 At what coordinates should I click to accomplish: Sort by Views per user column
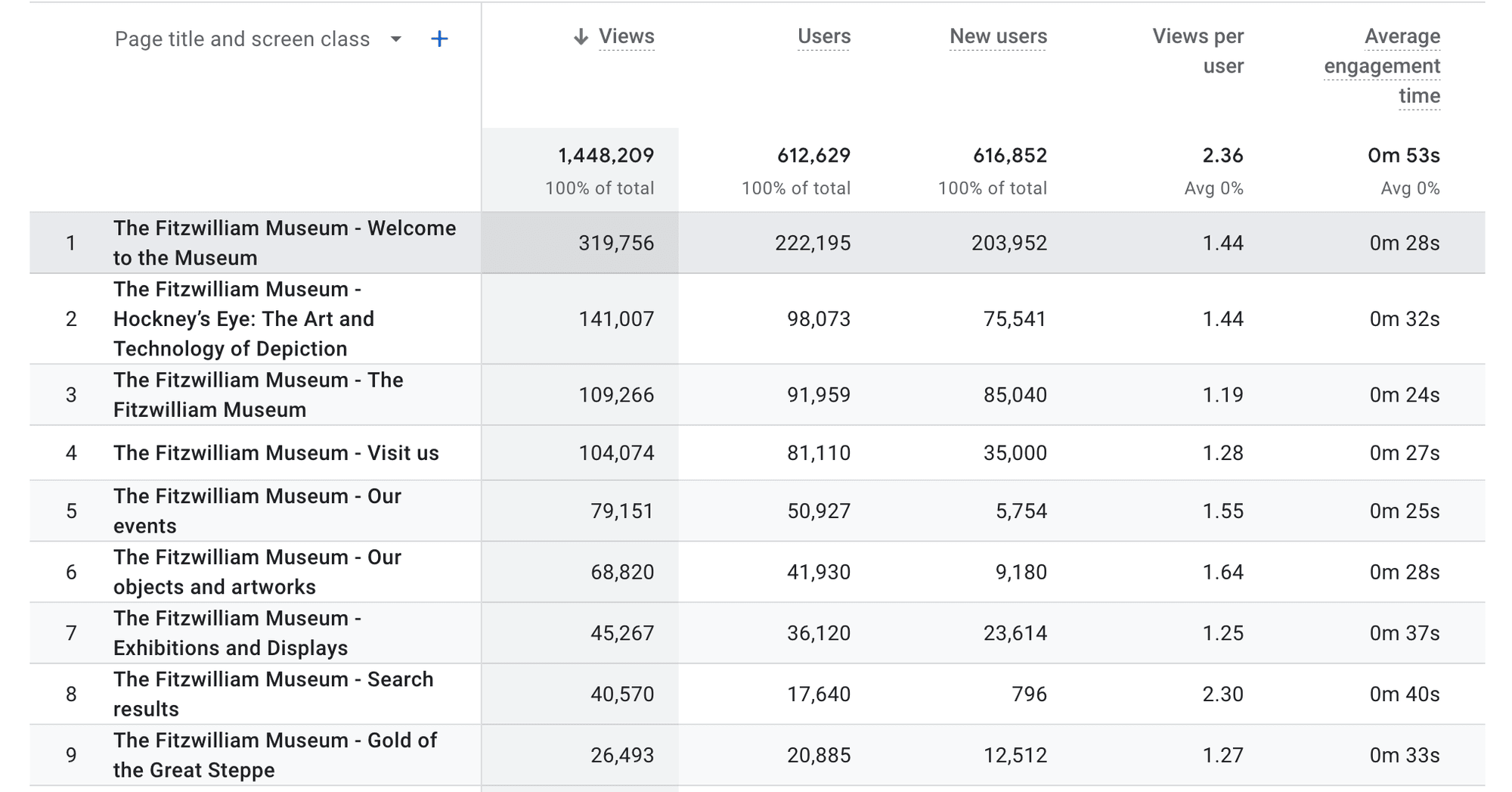1198,51
